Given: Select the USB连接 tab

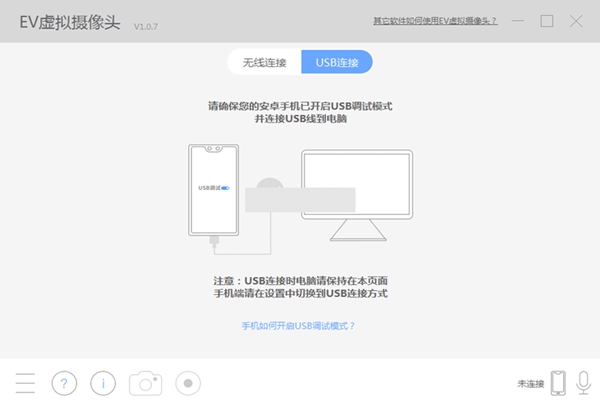Looking at the screenshot, I should click(337, 62).
